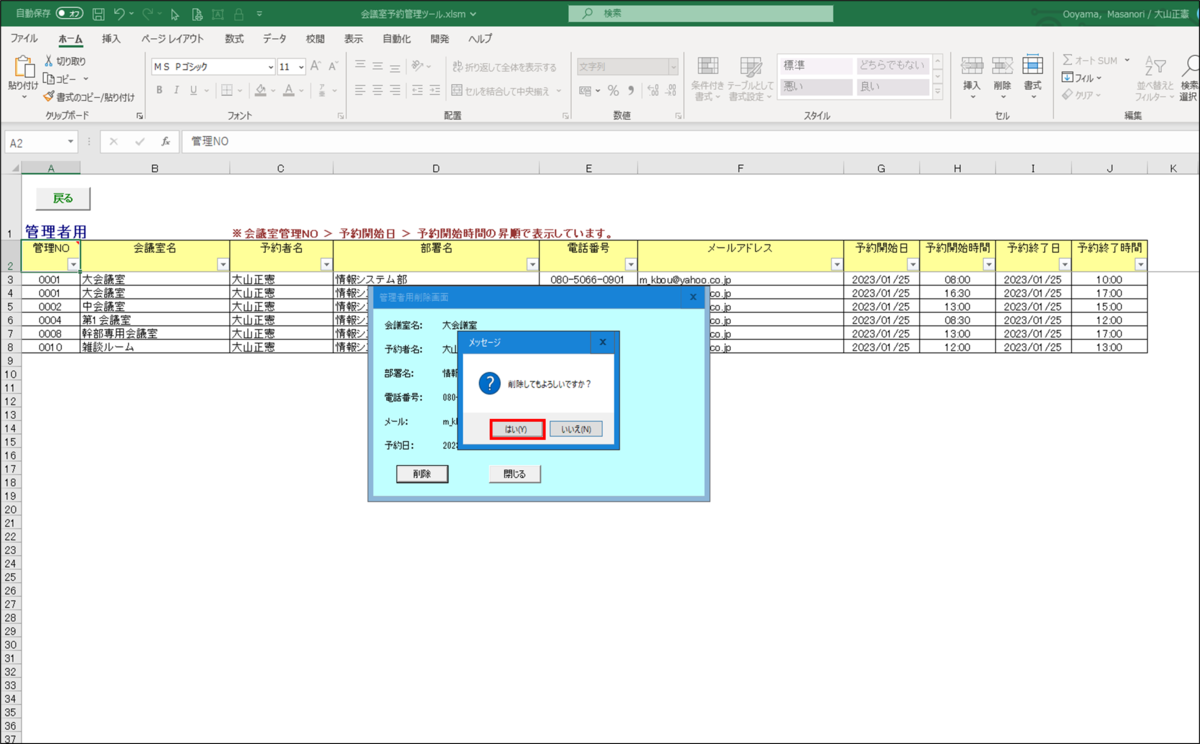The image size is (1200, 744).
Task: Open the 会議室名 column filter dropdown
Action: tap(223, 264)
